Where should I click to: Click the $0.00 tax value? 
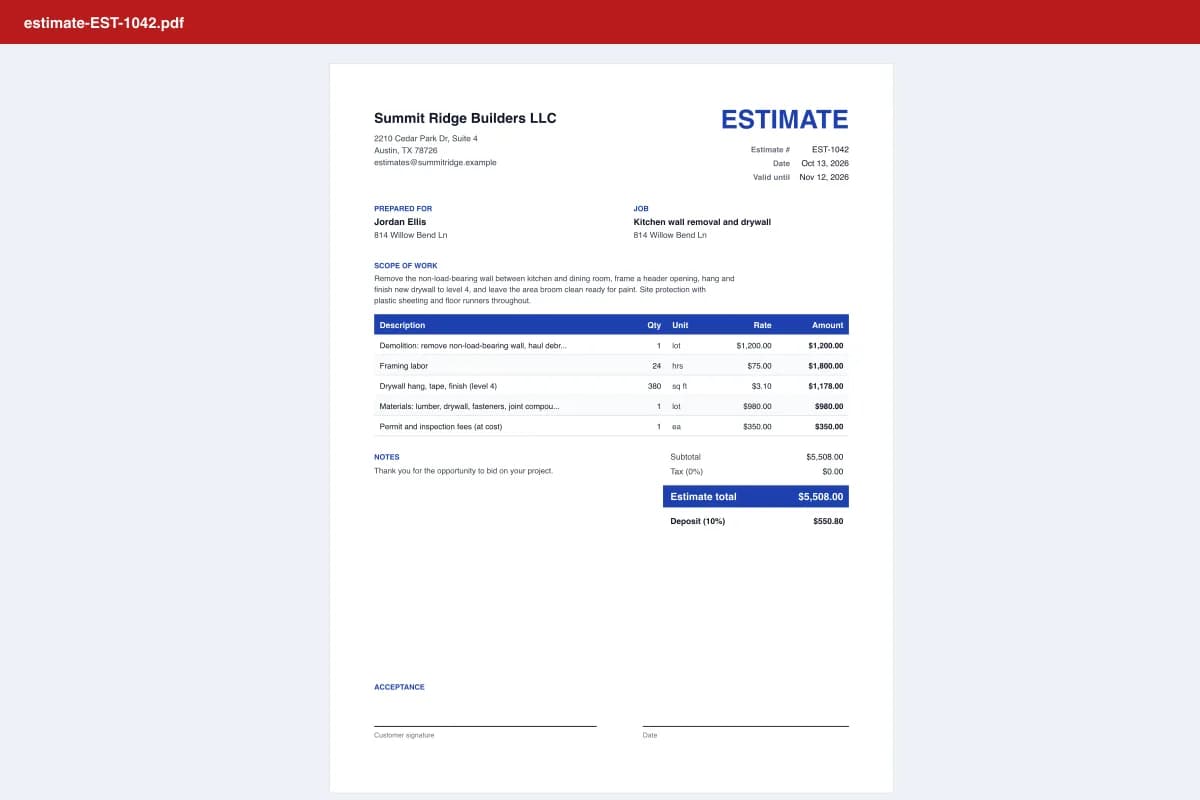[x=832, y=471]
